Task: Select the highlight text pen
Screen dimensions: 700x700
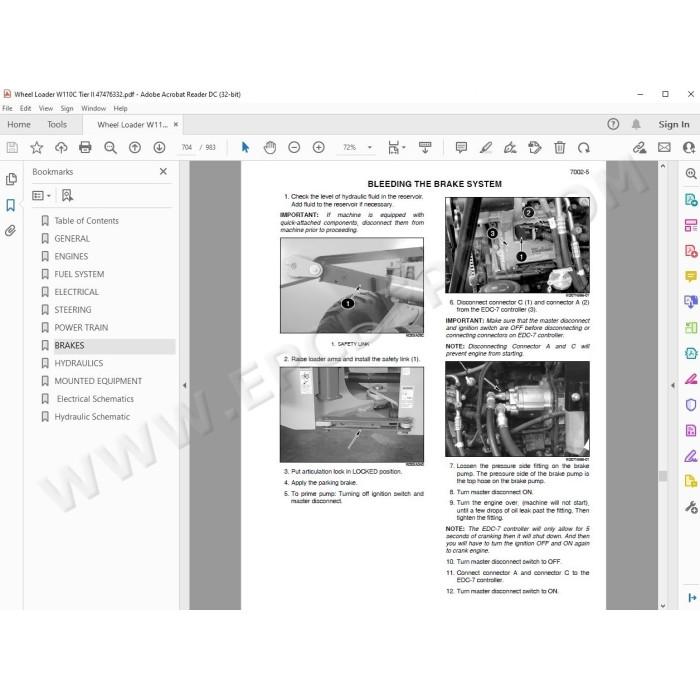Action: 486,147
